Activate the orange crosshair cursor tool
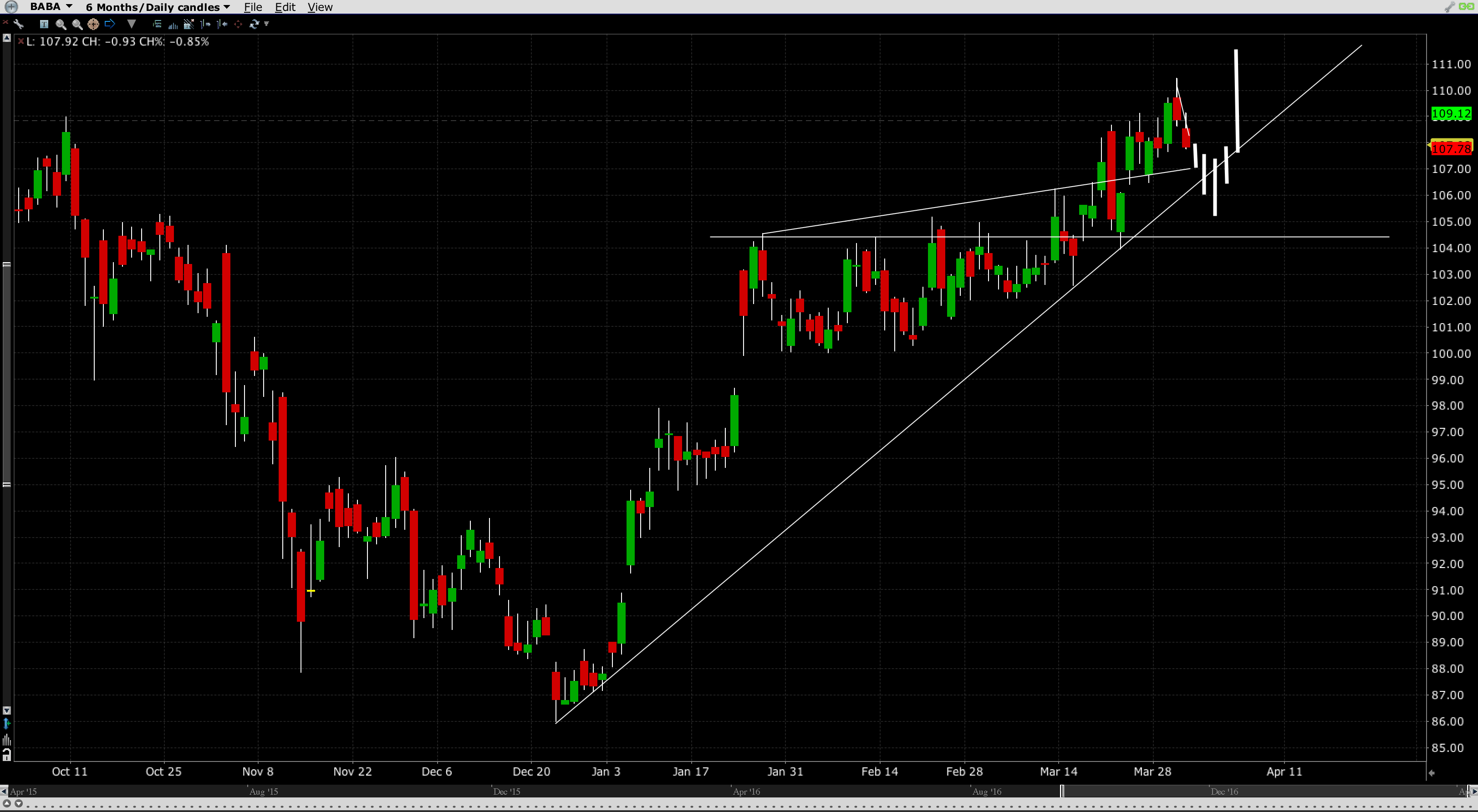The width and height of the screenshot is (1478, 812). click(93, 24)
